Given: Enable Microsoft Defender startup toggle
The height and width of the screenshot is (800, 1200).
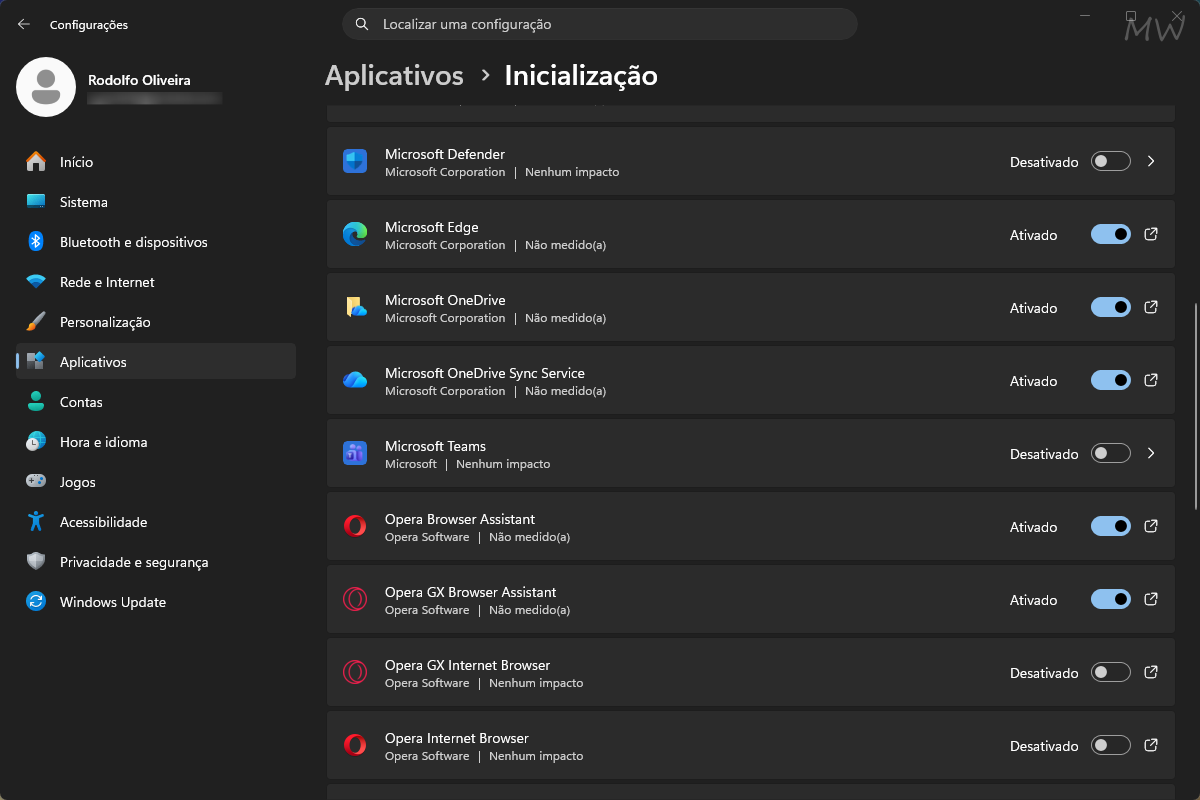Looking at the screenshot, I should (x=1111, y=161).
